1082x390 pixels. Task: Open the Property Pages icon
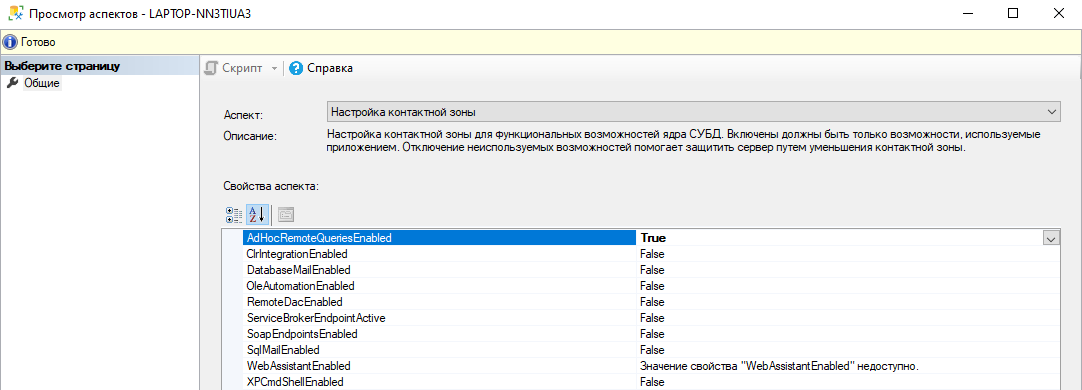(x=286, y=215)
